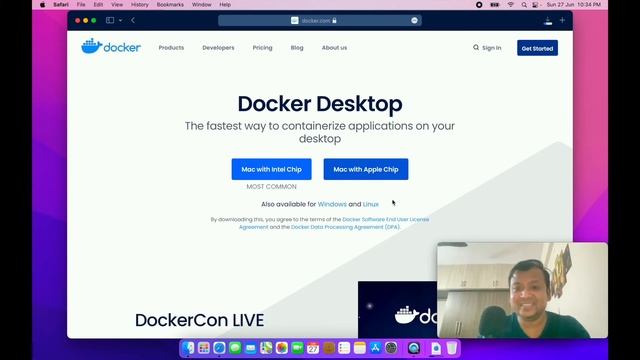640x360 pixels.
Task: Open Finder from the Dock
Action: tap(188, 348)
